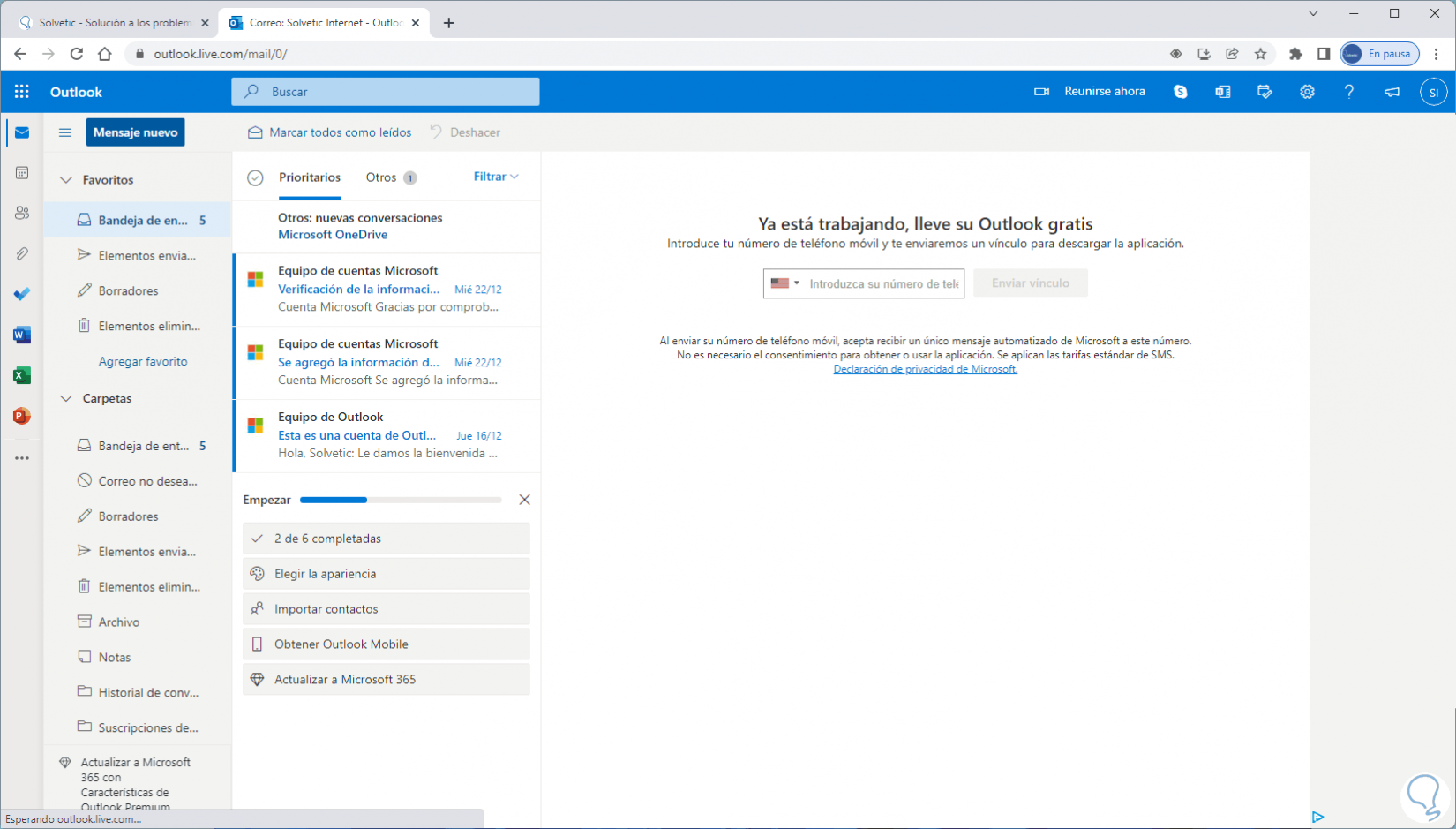Open the People contacts icon

pyautogui.click(x=22, y=214)
